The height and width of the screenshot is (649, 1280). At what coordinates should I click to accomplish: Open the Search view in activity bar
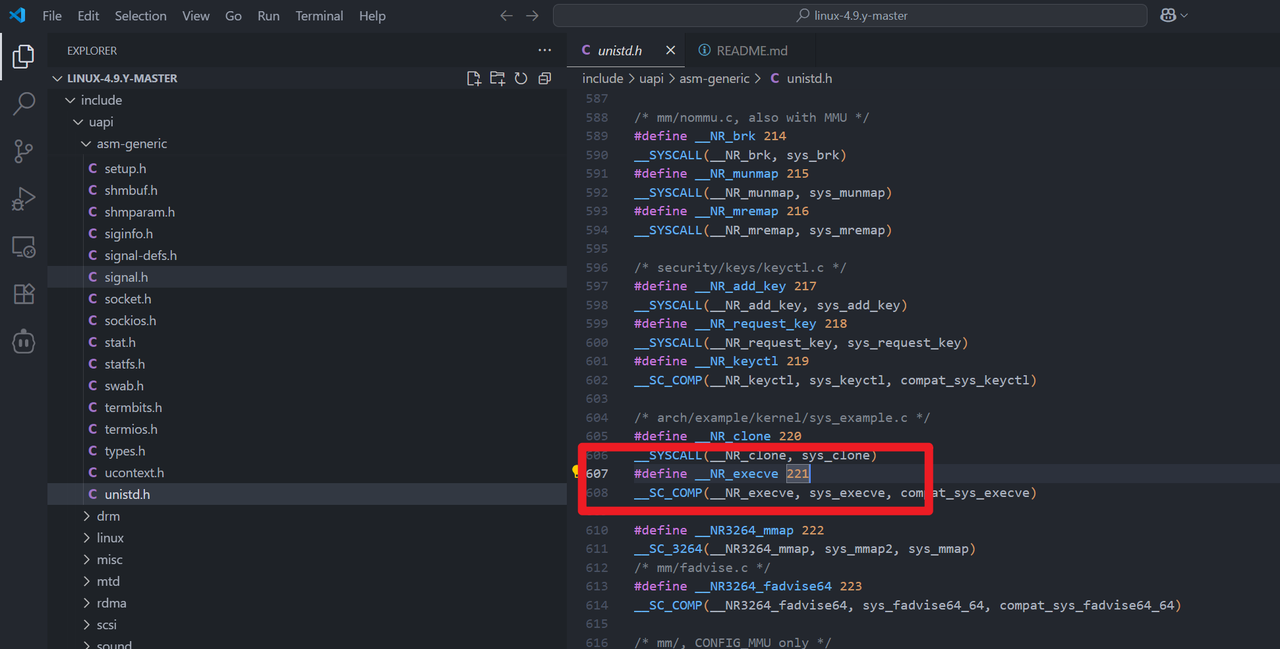[x=24, y=104]
